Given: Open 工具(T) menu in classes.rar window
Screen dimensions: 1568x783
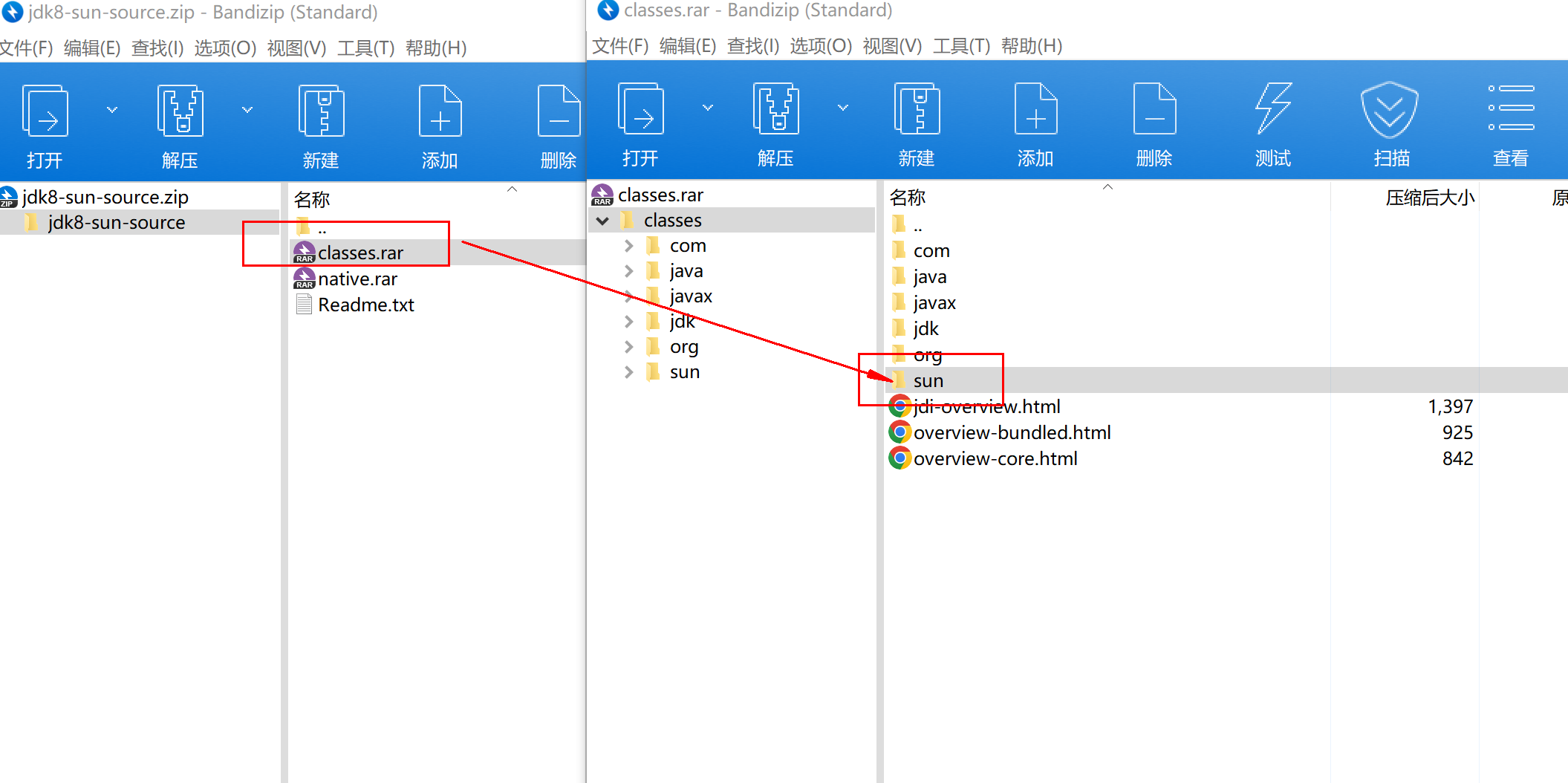Looking at the screenshot, I should [961, 46].
